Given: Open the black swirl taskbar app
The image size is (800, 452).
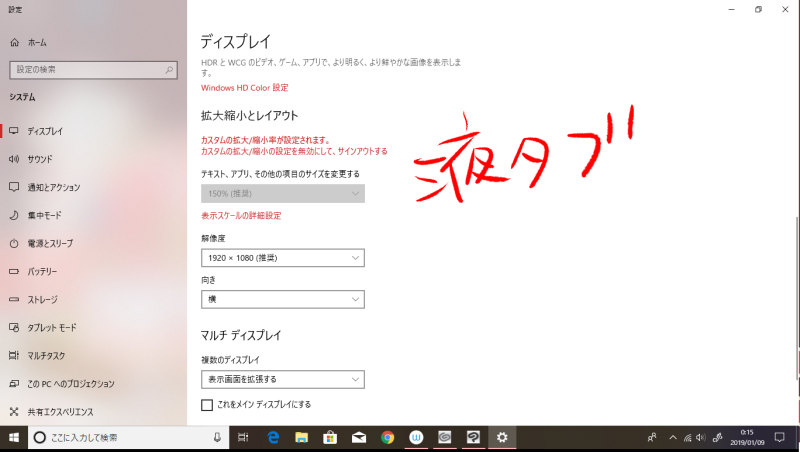Looking at the screenshot, I should pyautogui.click(x=473, y=437).
